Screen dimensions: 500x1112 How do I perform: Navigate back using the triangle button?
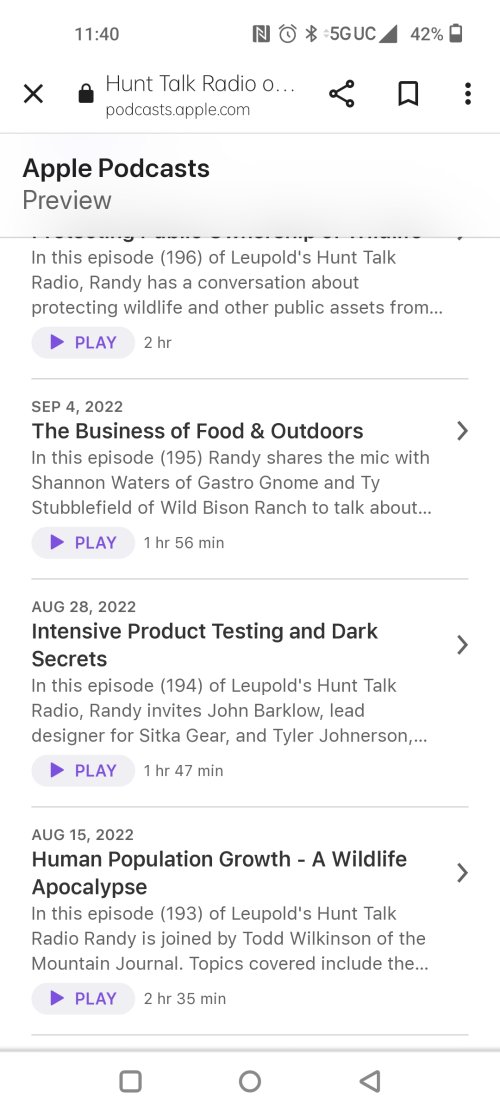pos(370,1081)
